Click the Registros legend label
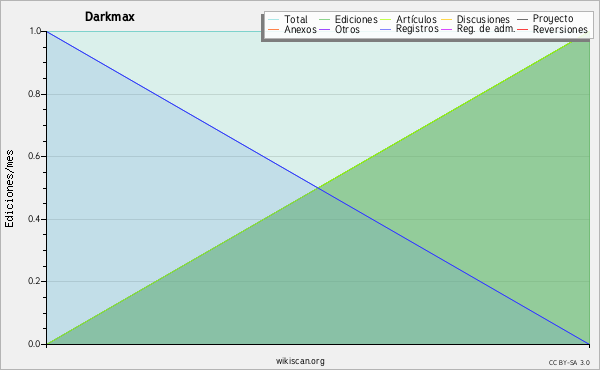The height and width of the screenshot is (370, 600). coord(417,29)
